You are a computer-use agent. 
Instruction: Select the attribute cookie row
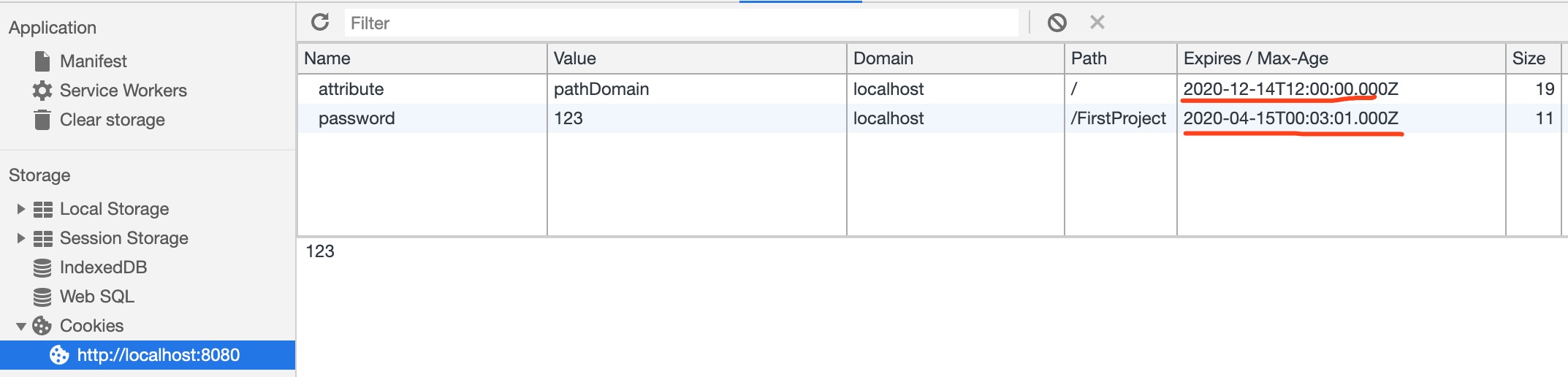pyautogui.click(x=929, y=89)
